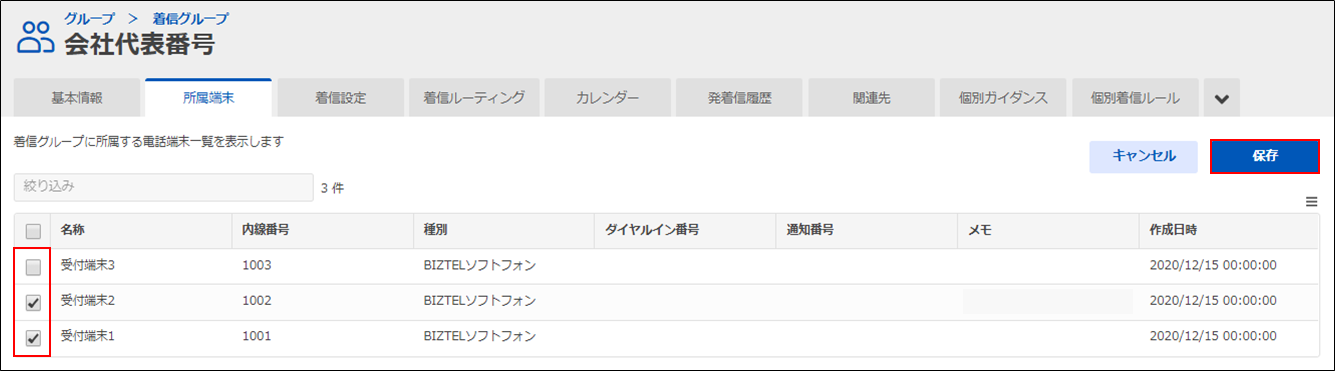This screenshot has height=371, width=1335.
Task: Switch to the 基本情報 tab
Action: [x=77, y=98]
